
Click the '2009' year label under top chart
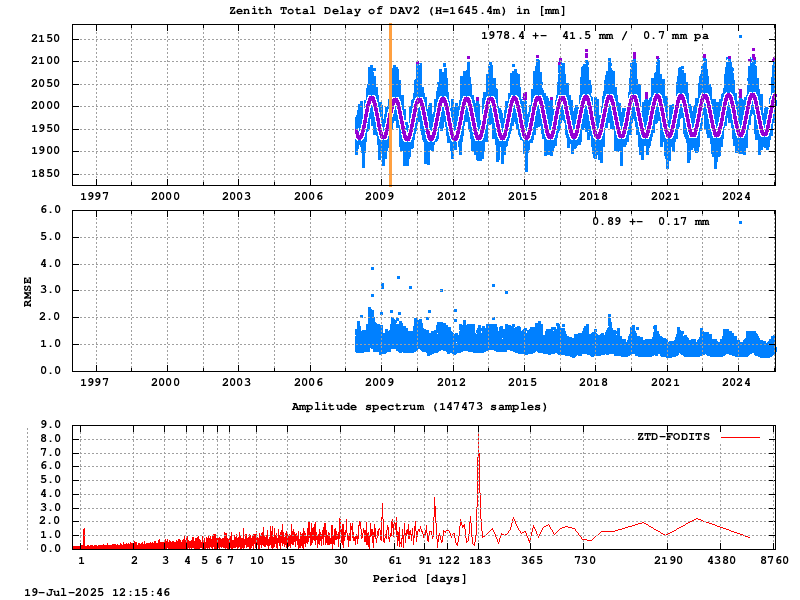(x=380, y=196)
